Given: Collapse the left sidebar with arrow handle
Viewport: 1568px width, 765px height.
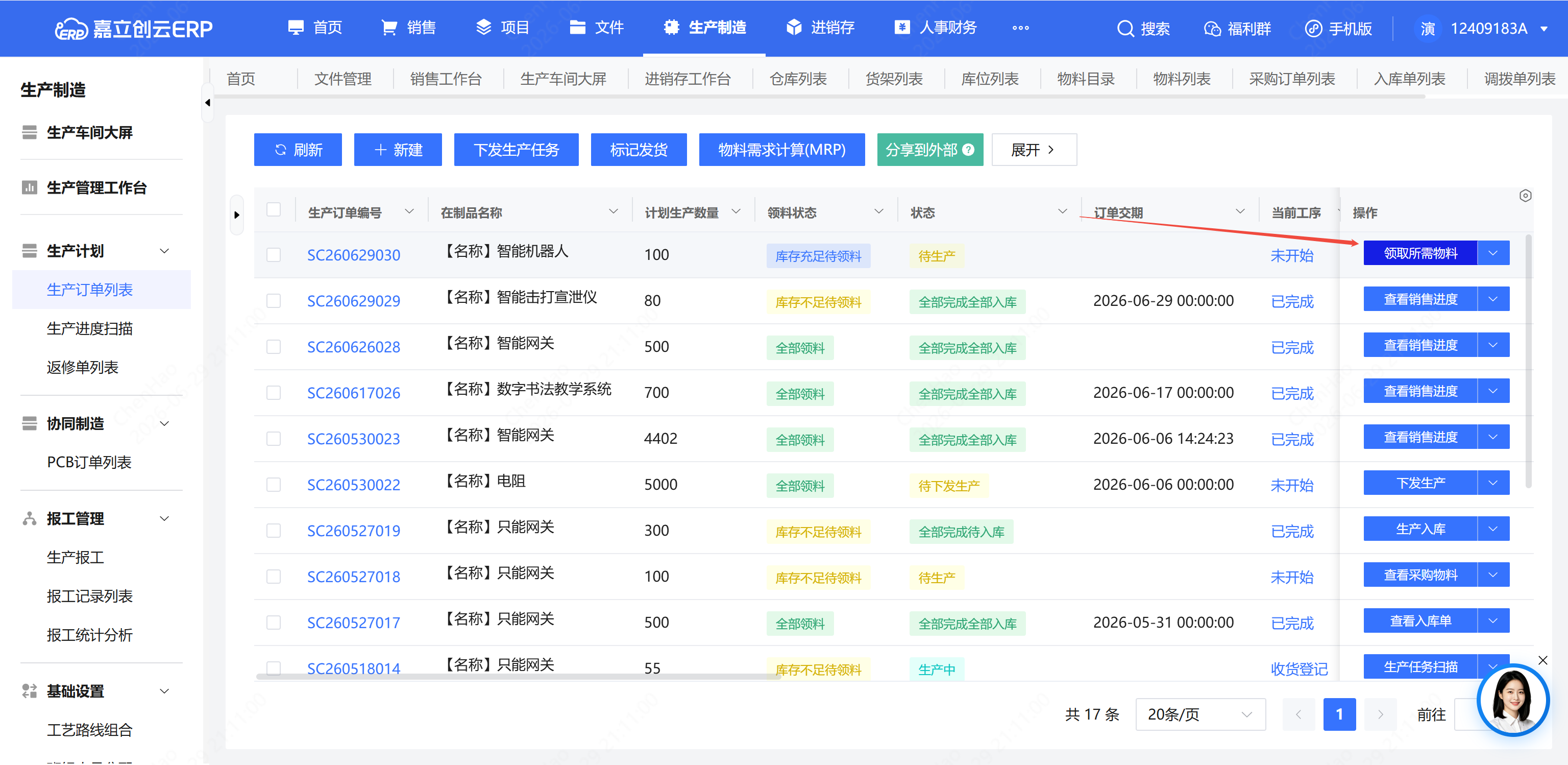Looking at the screenshot, I should 208,103.
